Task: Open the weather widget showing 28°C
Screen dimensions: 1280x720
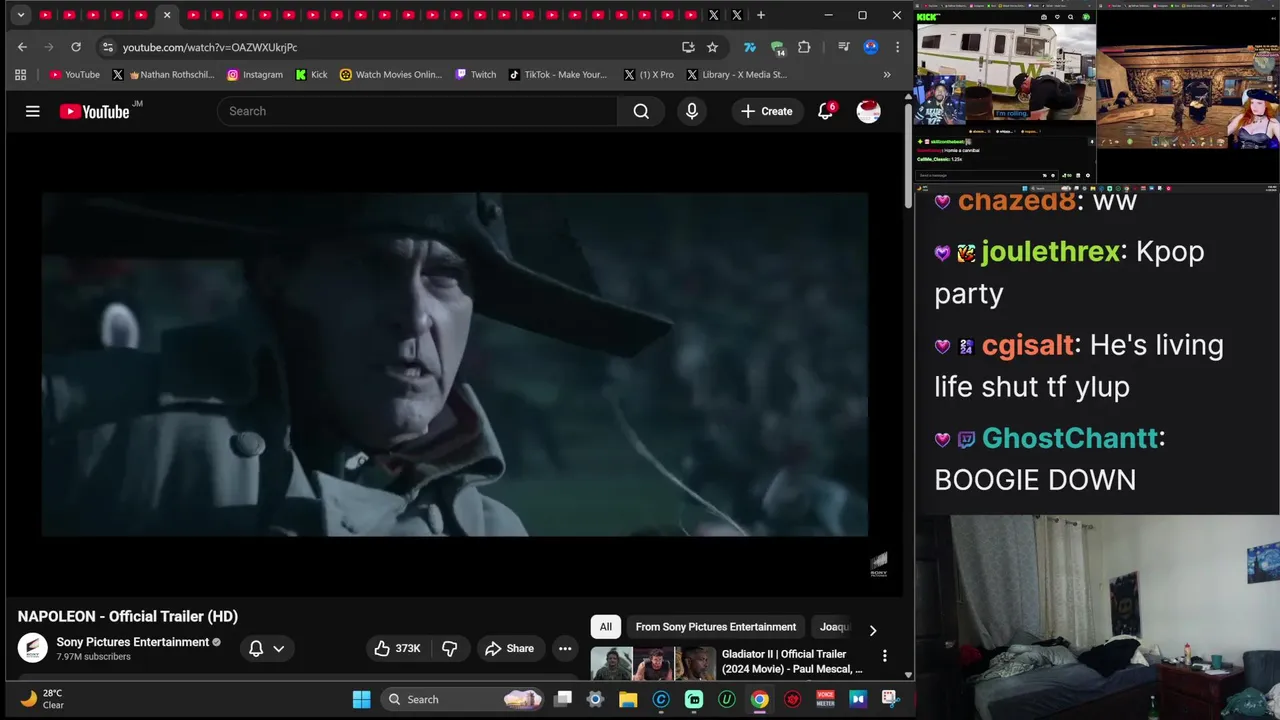Action: click(42, 699)
